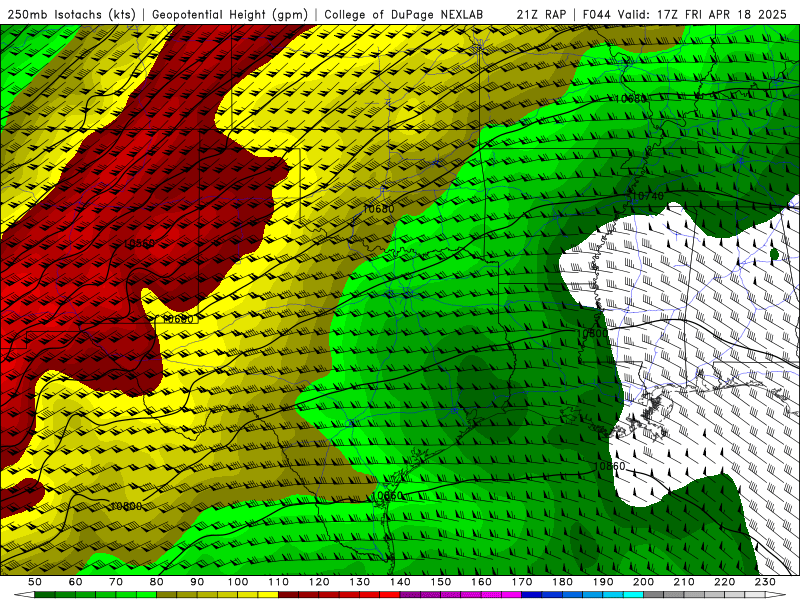Click the 170 value on the color scale
800x600 pixels.
522,582
